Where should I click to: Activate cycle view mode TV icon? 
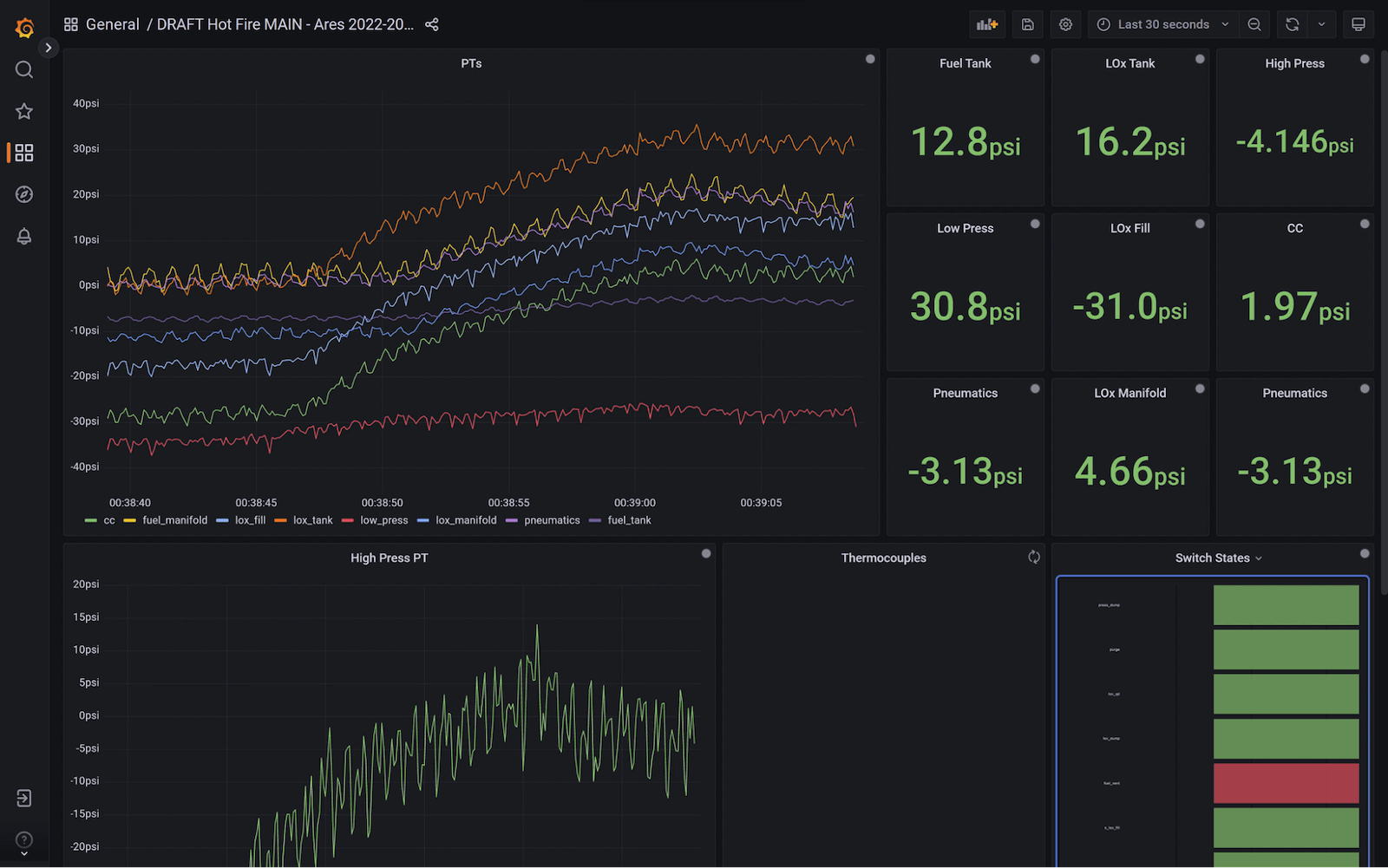coord(1359,23)
